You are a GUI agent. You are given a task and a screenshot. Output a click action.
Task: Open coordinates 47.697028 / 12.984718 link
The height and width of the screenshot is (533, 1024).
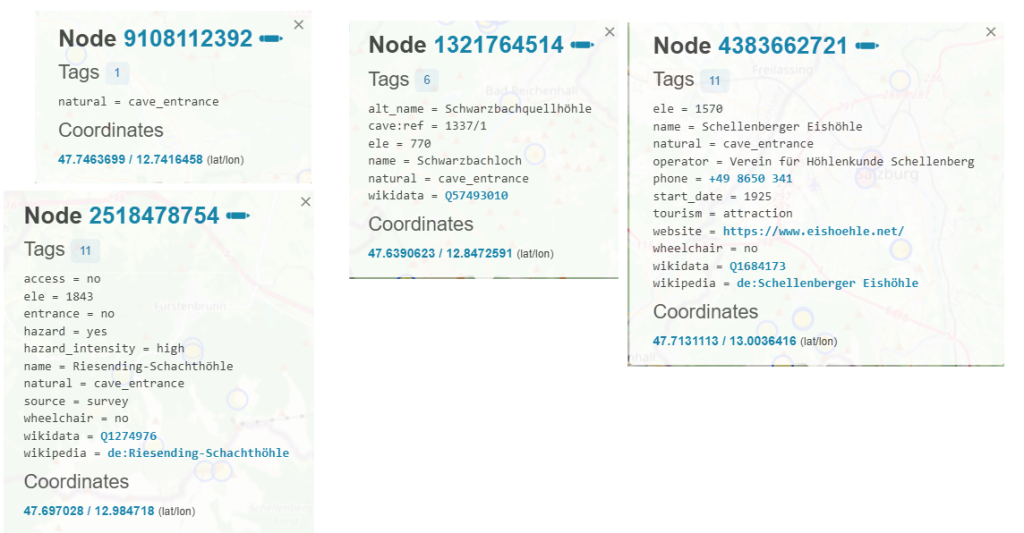[89, 511]
